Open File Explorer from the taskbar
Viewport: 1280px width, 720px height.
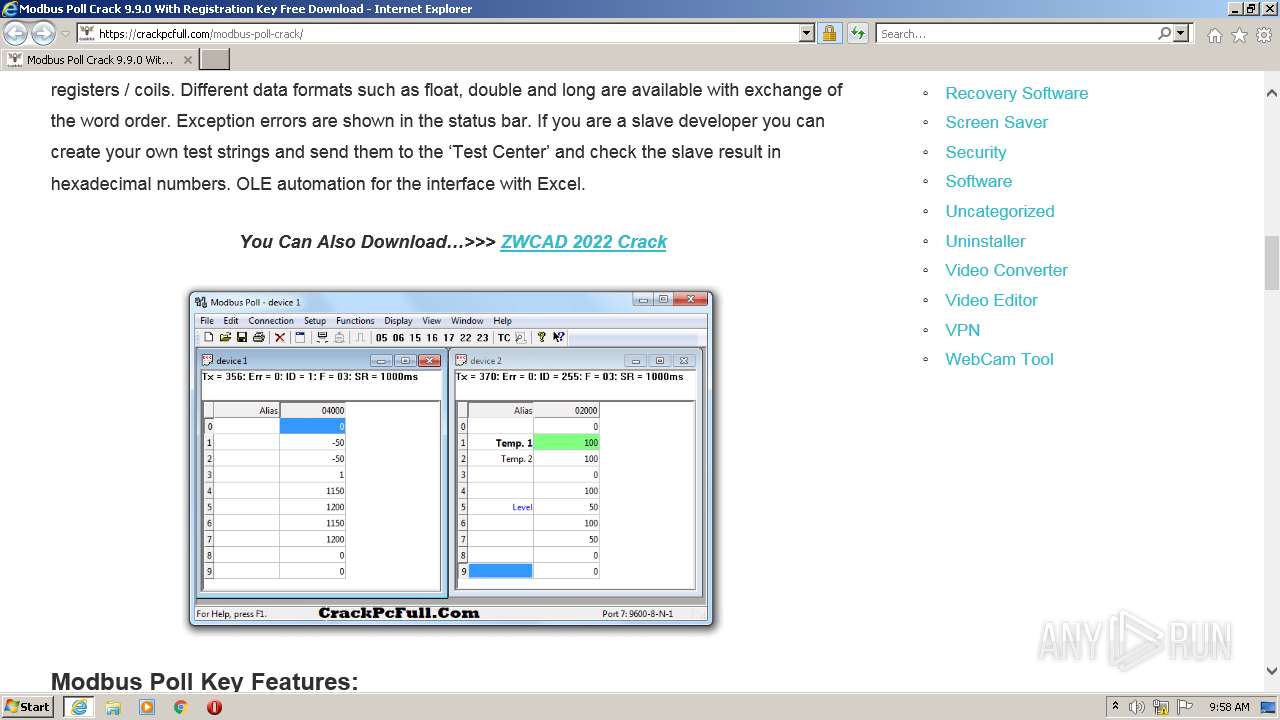113,707
